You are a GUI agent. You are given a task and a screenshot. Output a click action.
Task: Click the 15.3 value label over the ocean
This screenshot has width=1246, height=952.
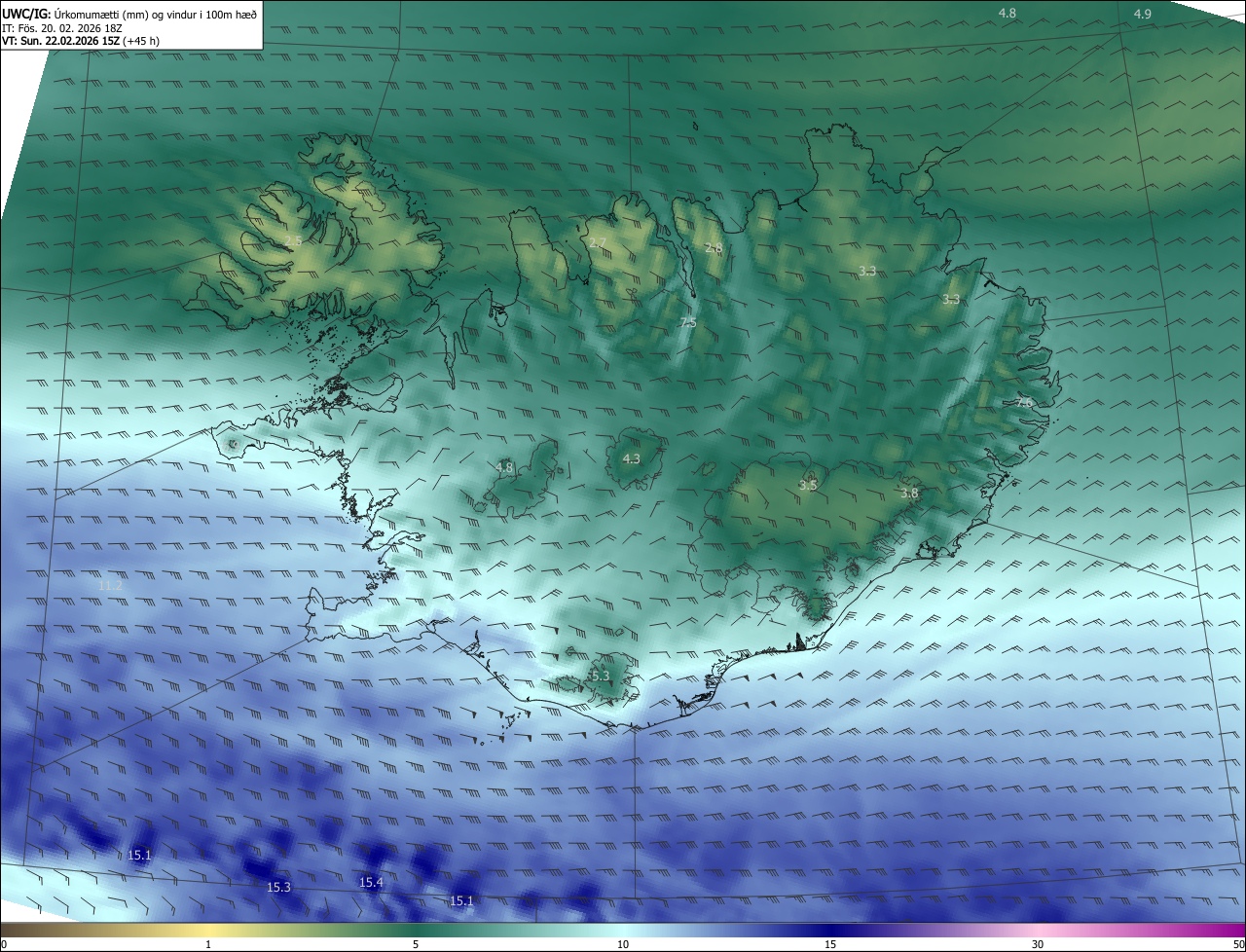(278, 887)
